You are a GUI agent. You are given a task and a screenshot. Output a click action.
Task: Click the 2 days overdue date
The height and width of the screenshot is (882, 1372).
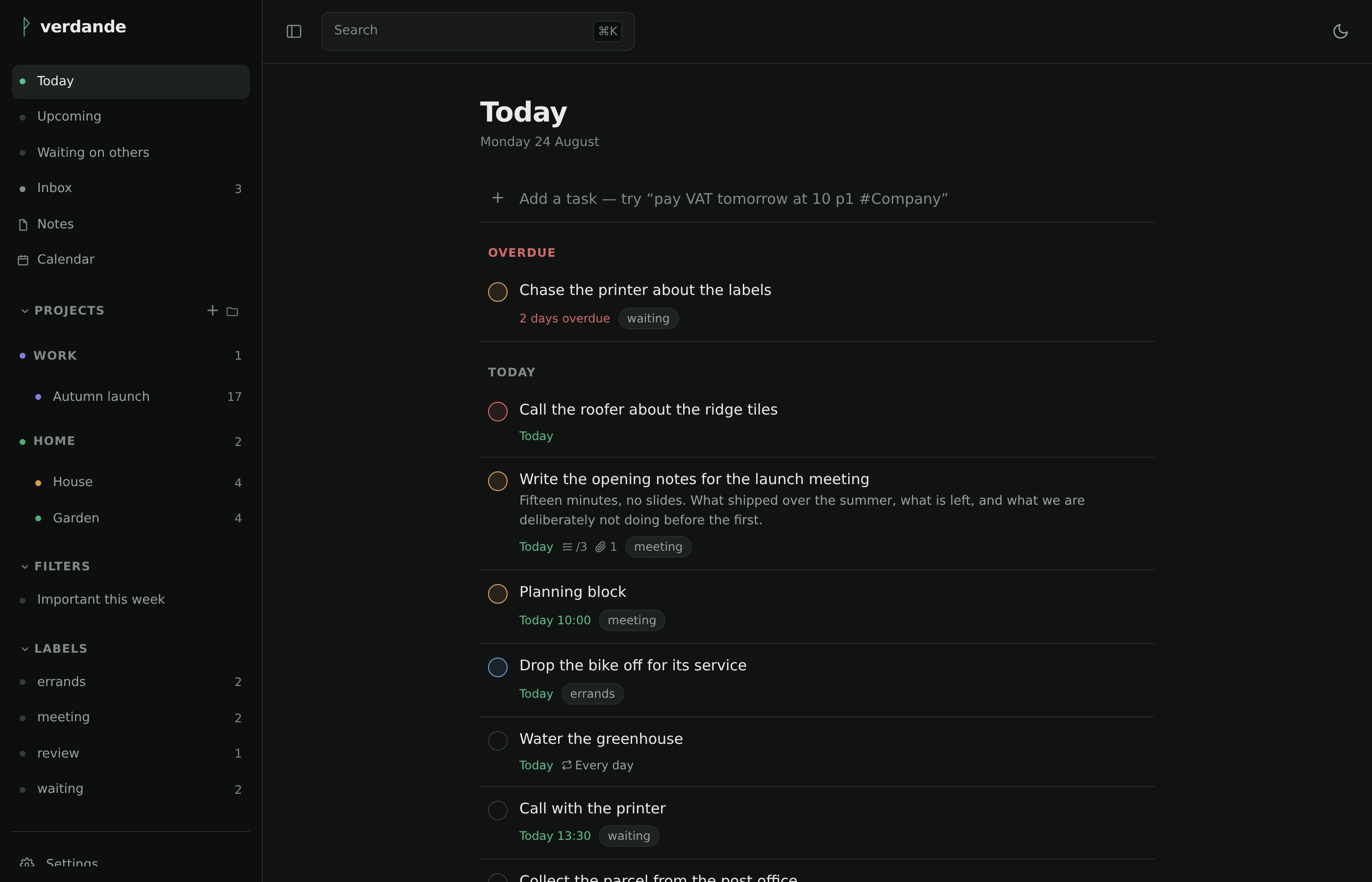564,318
